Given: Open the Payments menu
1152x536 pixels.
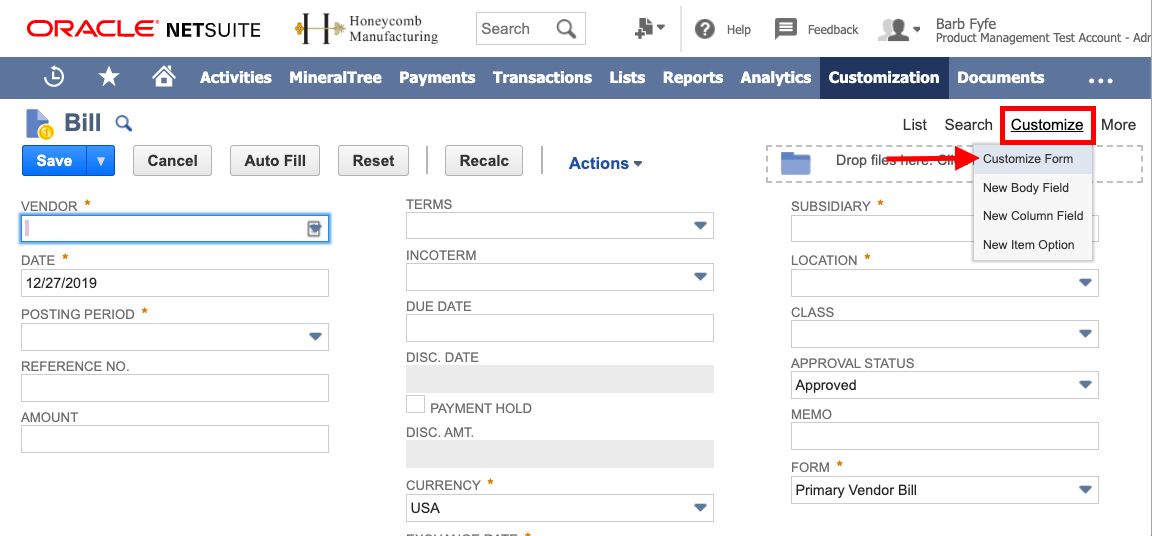Looking at the screenshot, I should [x=437, y=77].
